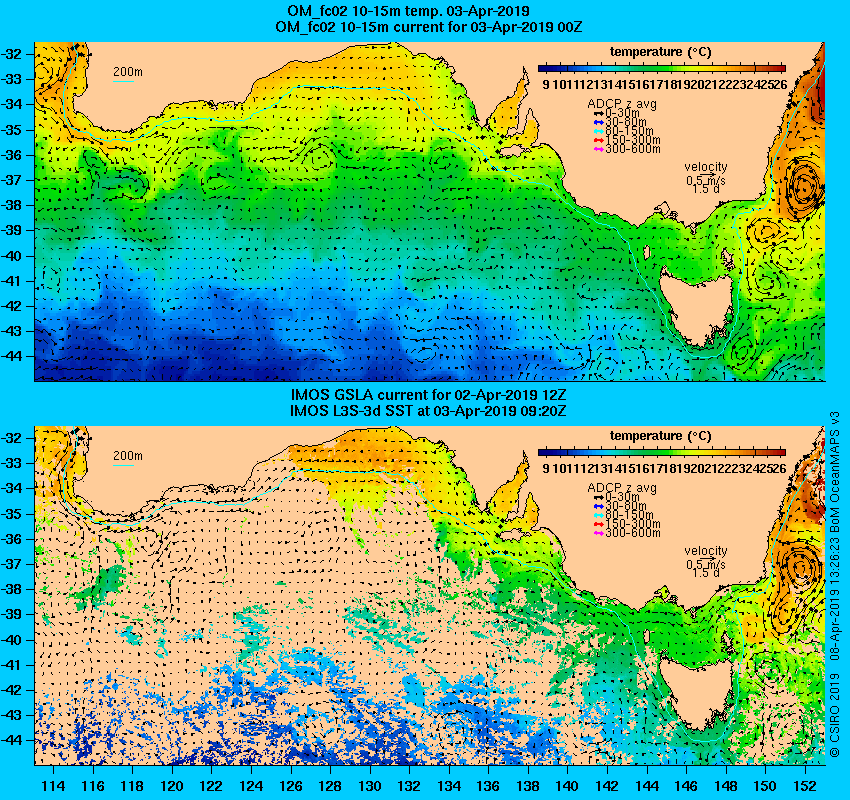Click longitude label 120
The width and height of the screenshot is (850, 800).
click(172, 786)
